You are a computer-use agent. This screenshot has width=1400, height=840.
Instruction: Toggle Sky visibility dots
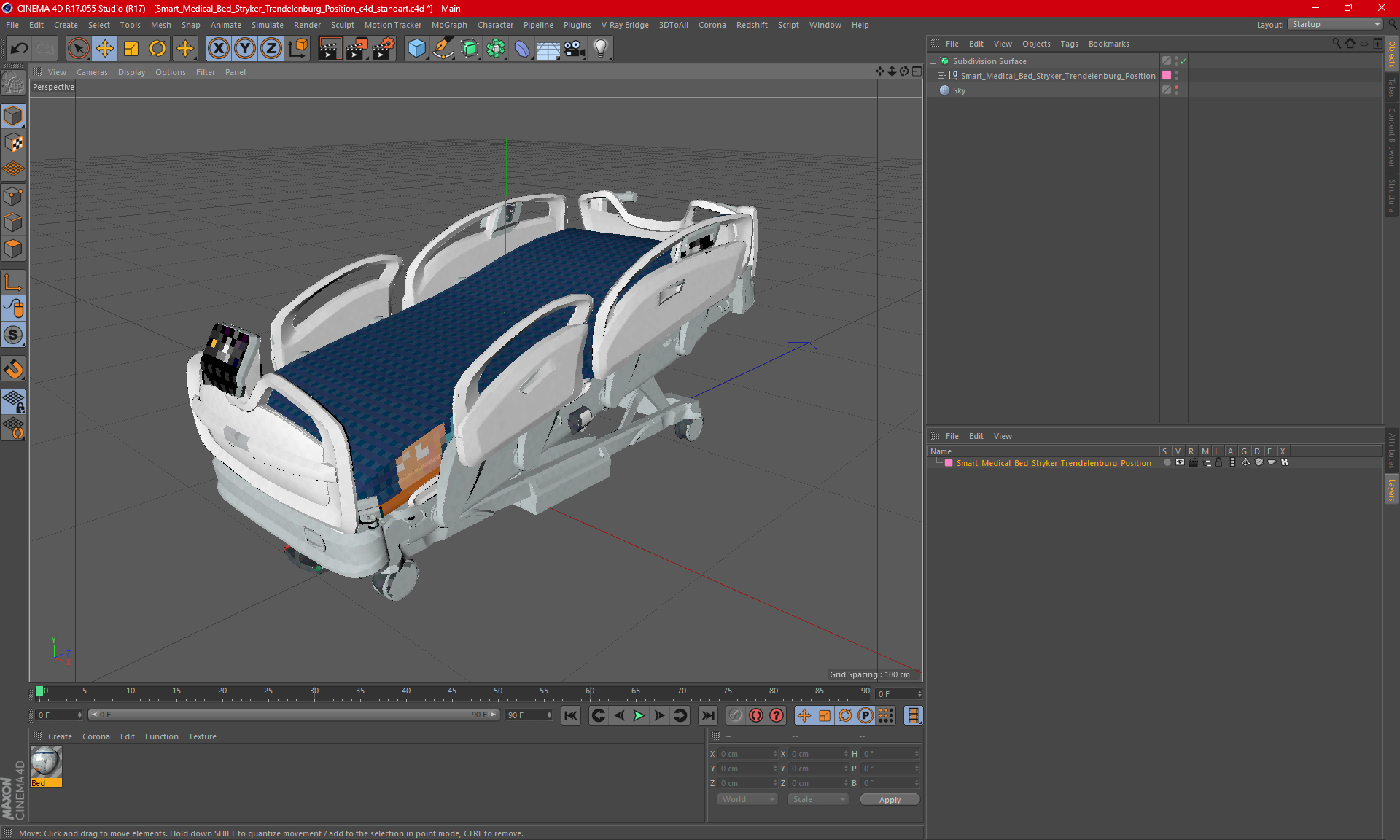[1176, 90]
